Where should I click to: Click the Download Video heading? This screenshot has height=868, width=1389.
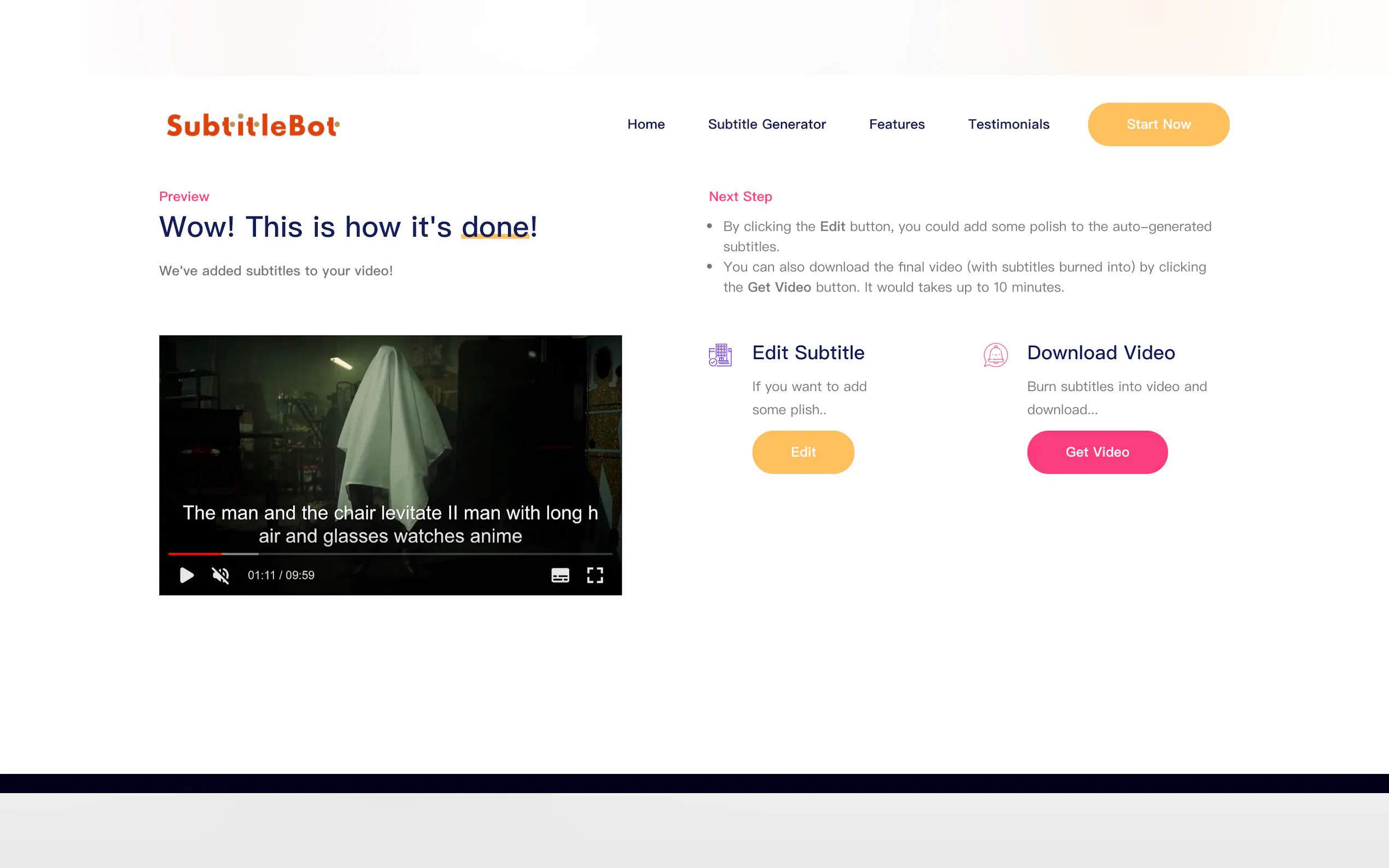[1101, 353]
